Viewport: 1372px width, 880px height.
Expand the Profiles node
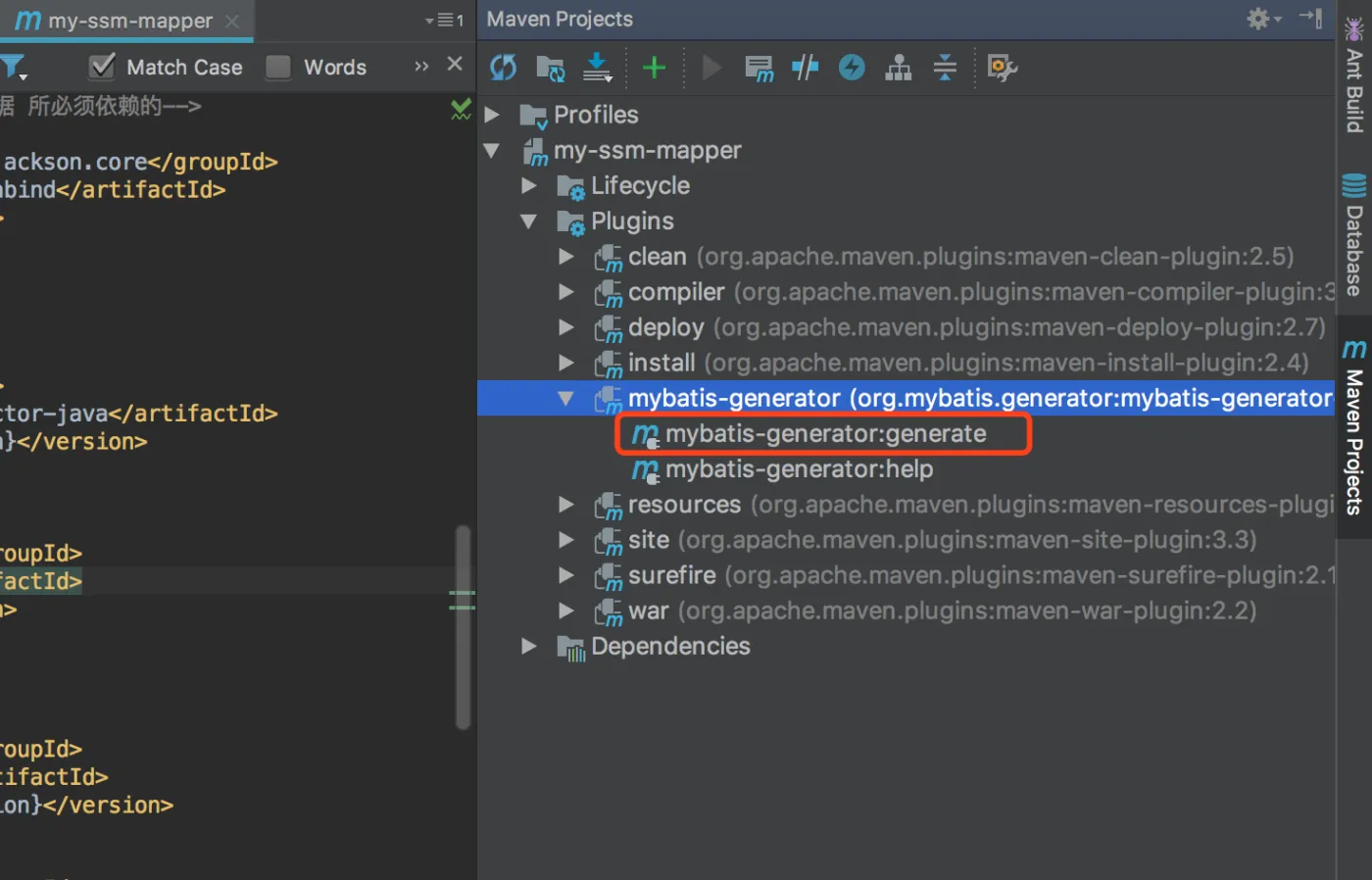tap(493, 115)
